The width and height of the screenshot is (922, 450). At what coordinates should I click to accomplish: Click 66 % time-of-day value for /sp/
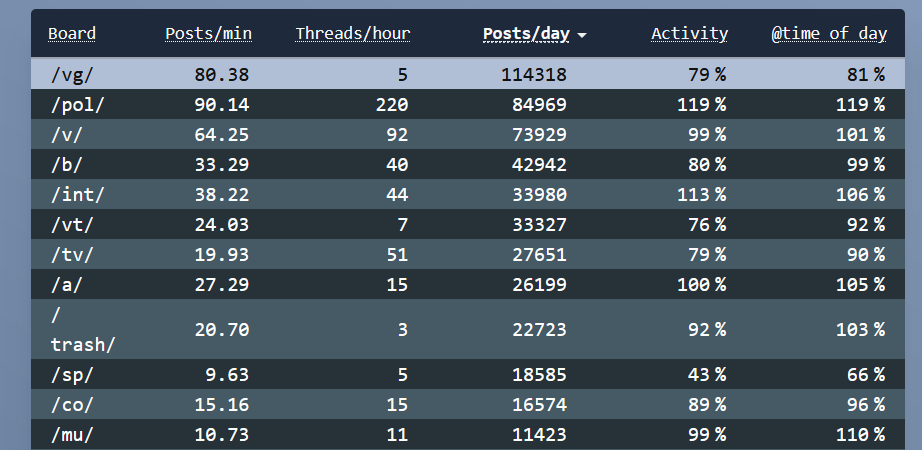[x=866, y=375]
